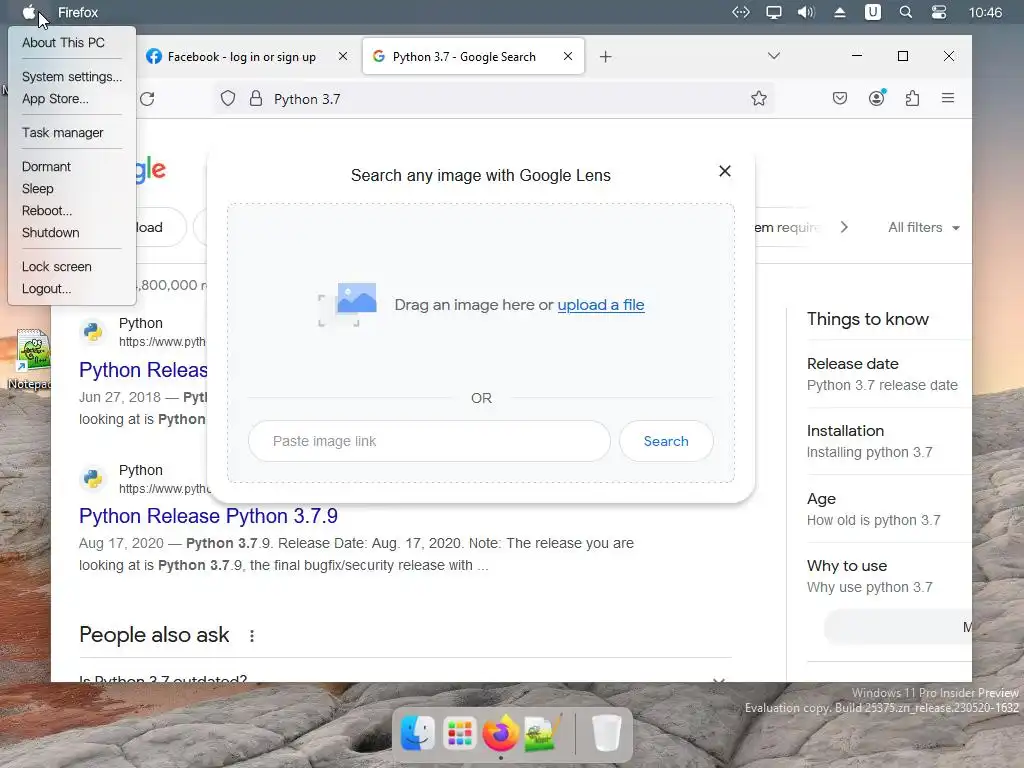Launch Task manager from the menu
Screen dimensions: 1024x768
pos(63,133)
